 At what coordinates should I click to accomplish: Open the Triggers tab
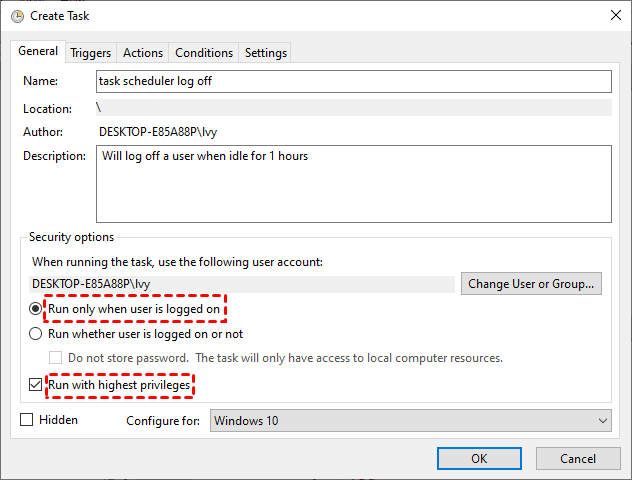point(90,53)
